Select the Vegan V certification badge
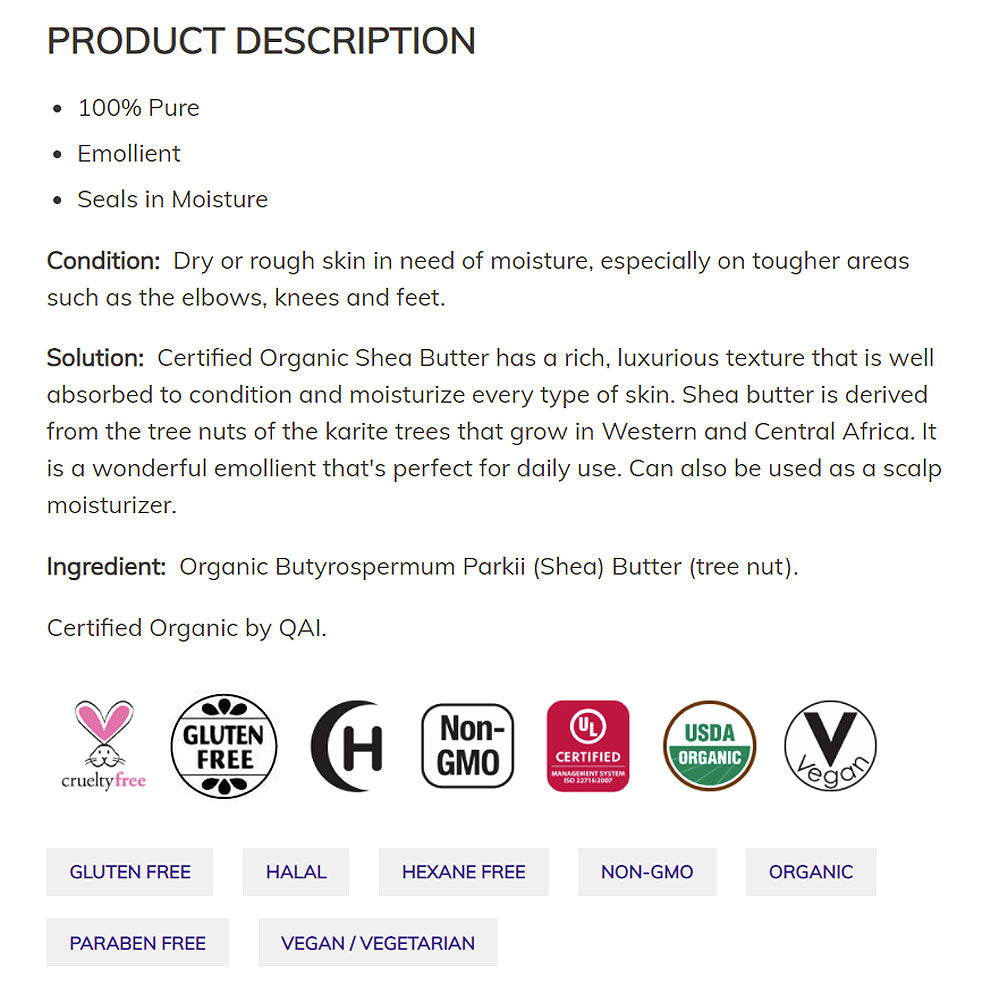 click(x=829, y=744)
